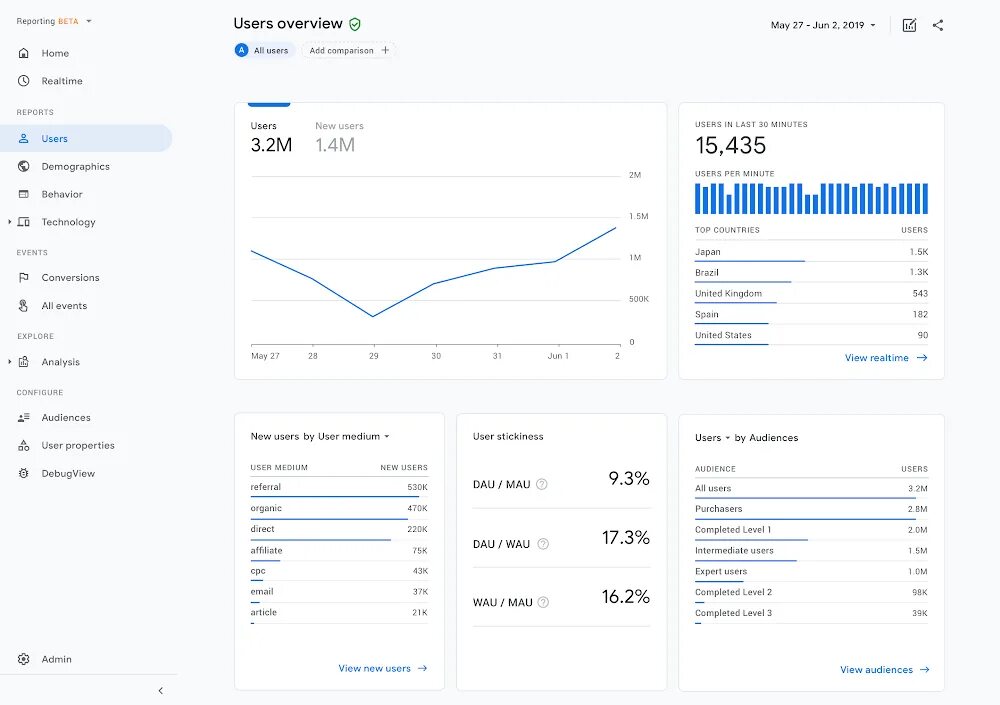Open the Realtime report icon
This screenshot has width=1000, height=705.
[22, 81]
